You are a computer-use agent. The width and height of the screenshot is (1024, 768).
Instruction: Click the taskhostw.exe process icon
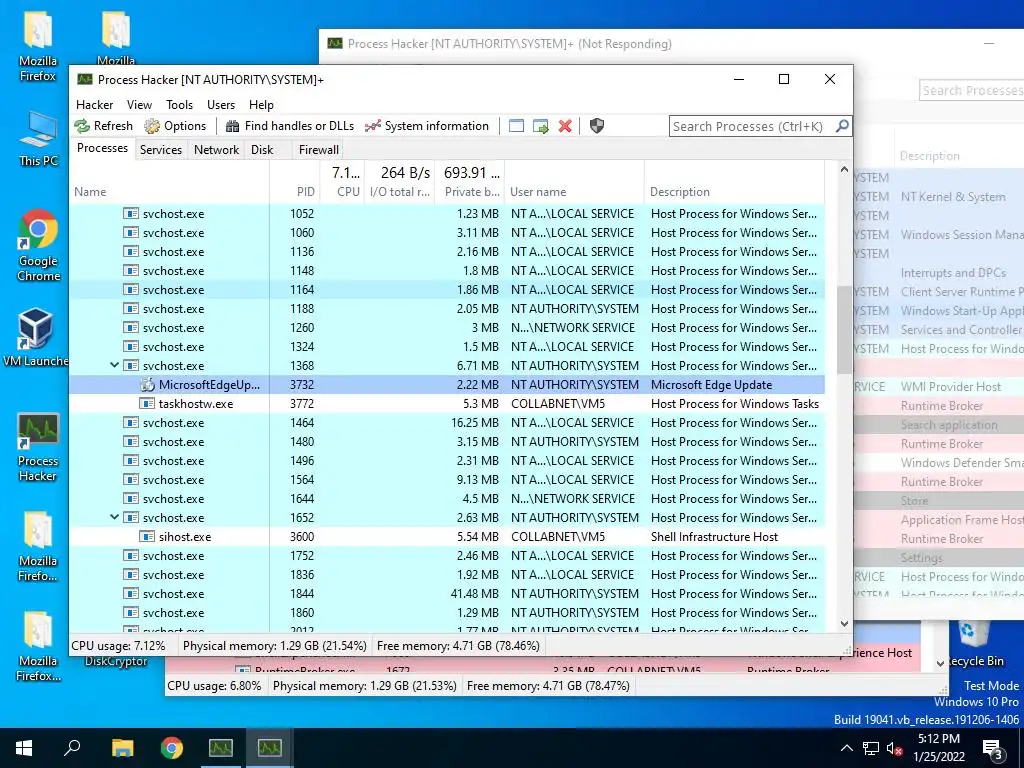pyautogui.click(x=147, y=404)
